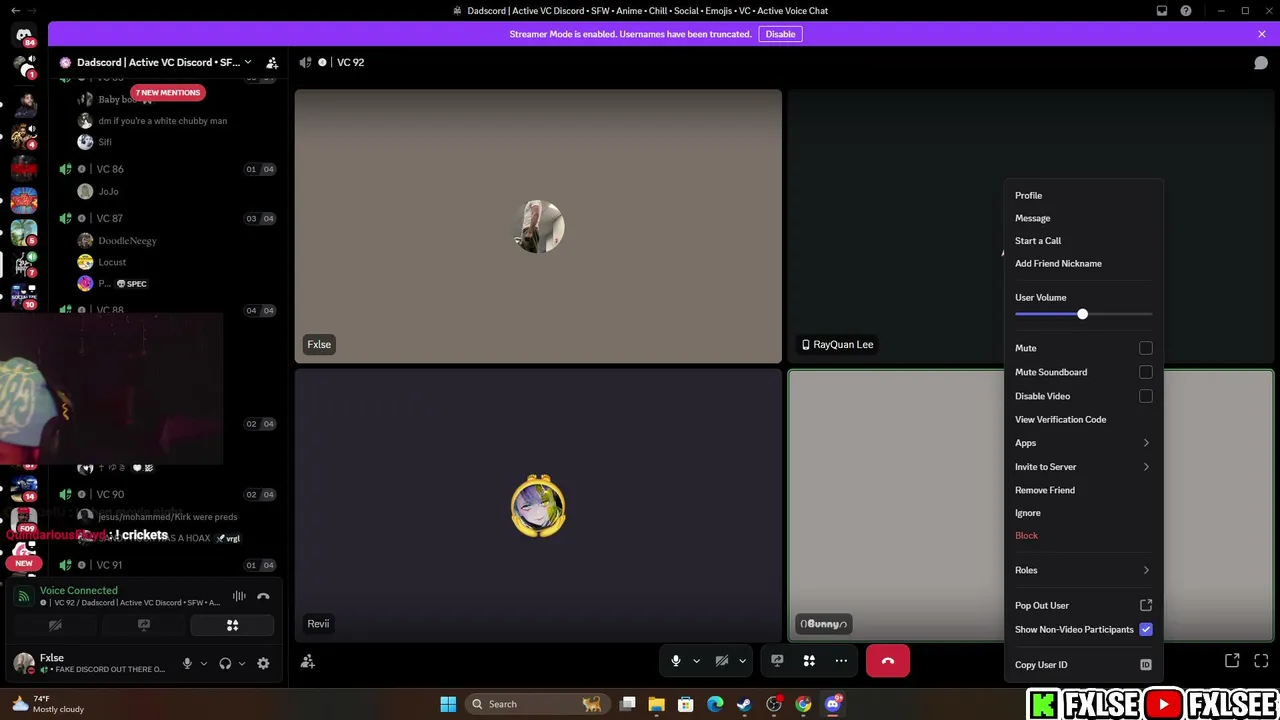Viewport: 1280px width, 720px height.
Task: Click the noise suppression waveform icon
Action: 239,596
